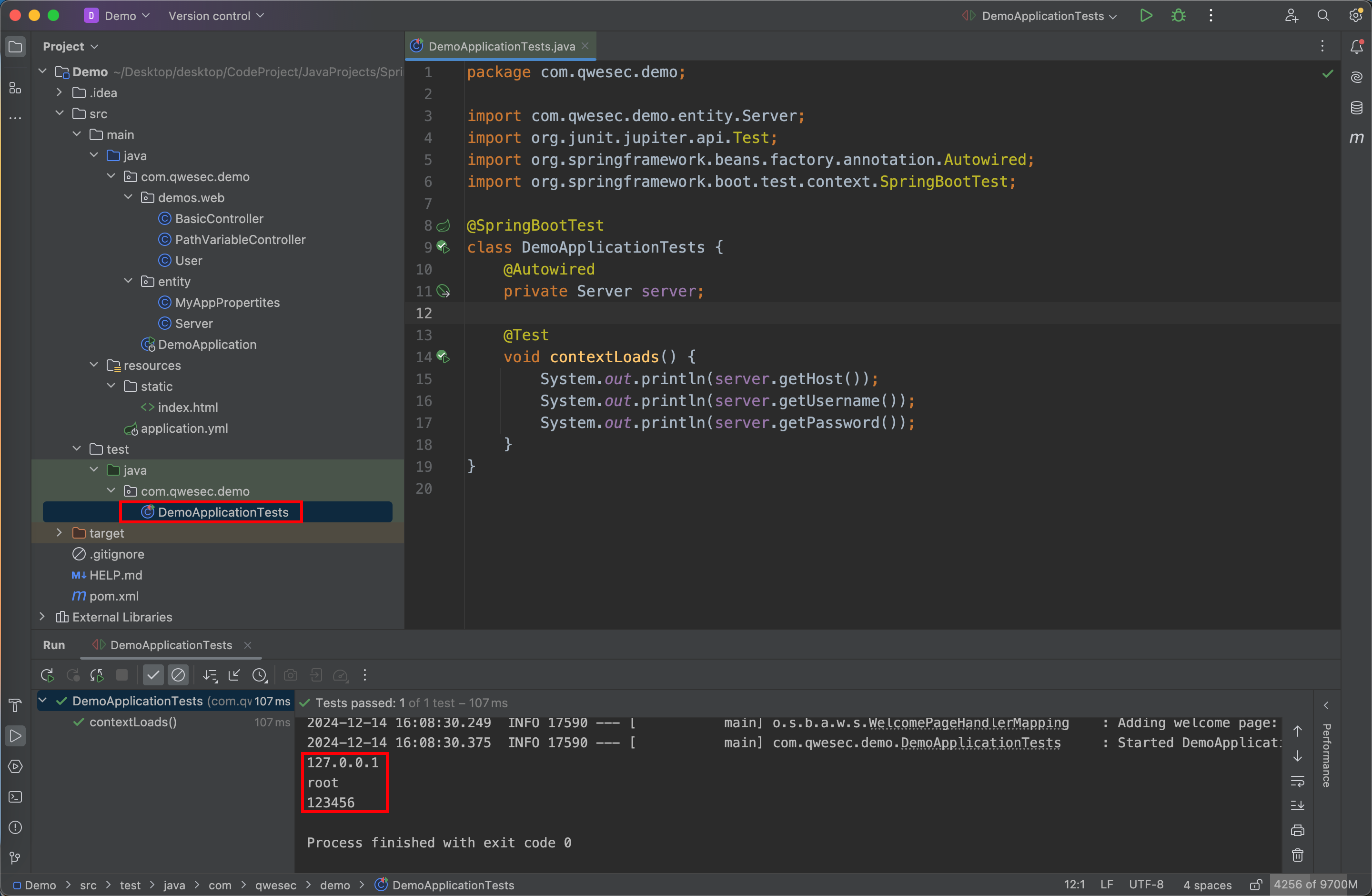Open the Run toolbar more options menu
Viewport: 1372px width, 896px height.
click(365, 675)
